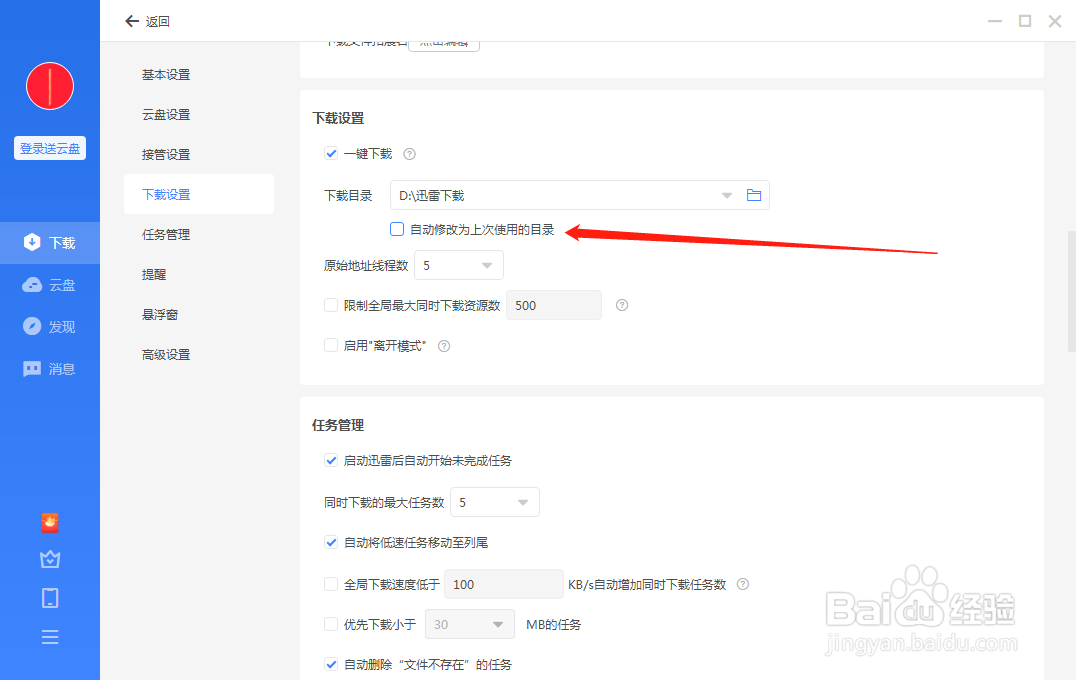This screenshot has width=1076, height=680.
Task: Open the 消息 messages sidebar icon
Action: click(x=50, y=368)
